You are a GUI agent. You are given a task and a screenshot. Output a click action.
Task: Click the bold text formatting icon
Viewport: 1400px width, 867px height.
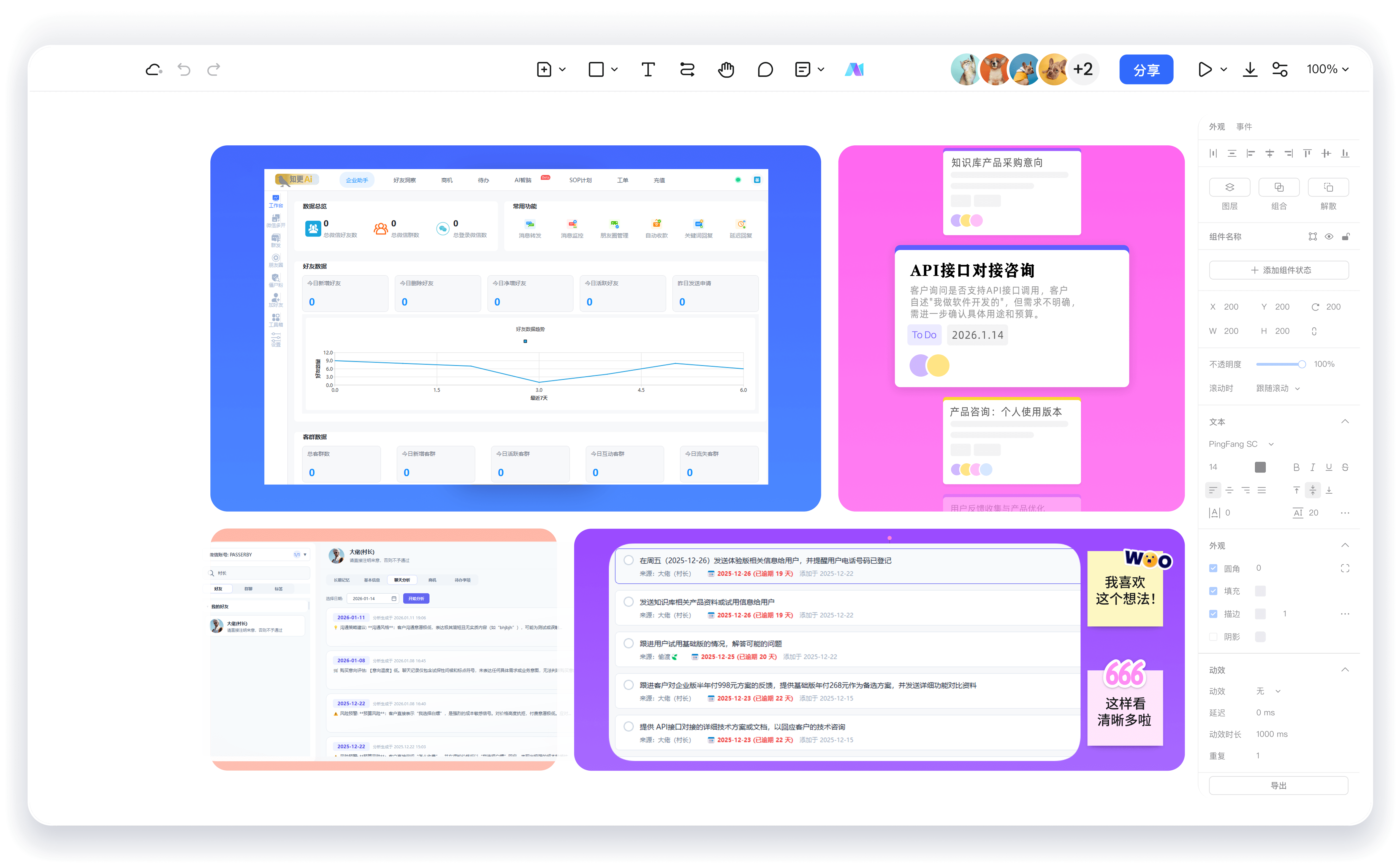click(x=1296, y=467)
